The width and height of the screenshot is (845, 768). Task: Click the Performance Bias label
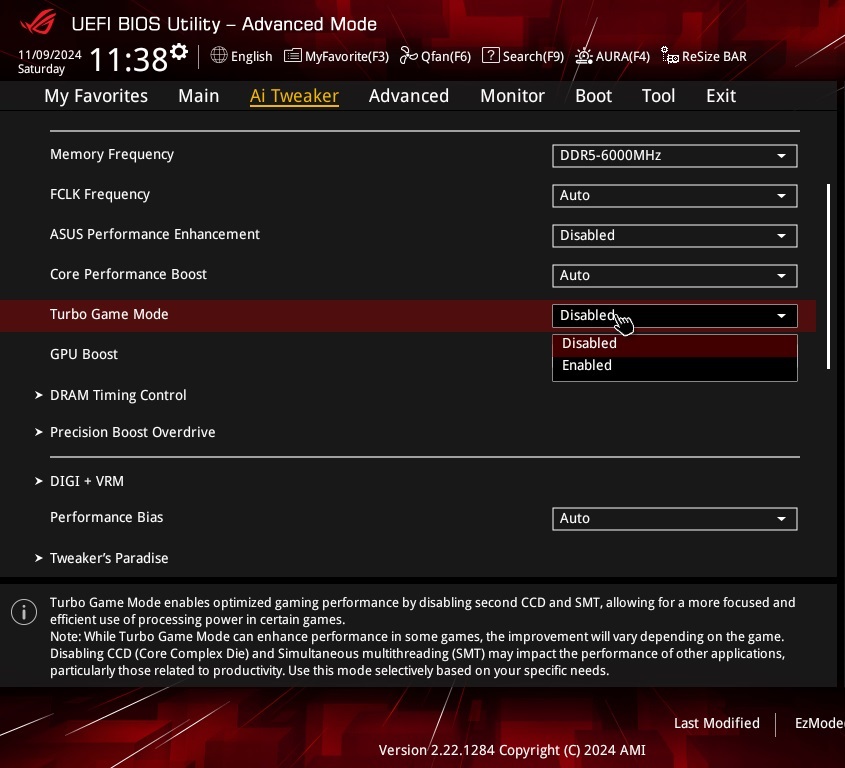click(106, 517)
